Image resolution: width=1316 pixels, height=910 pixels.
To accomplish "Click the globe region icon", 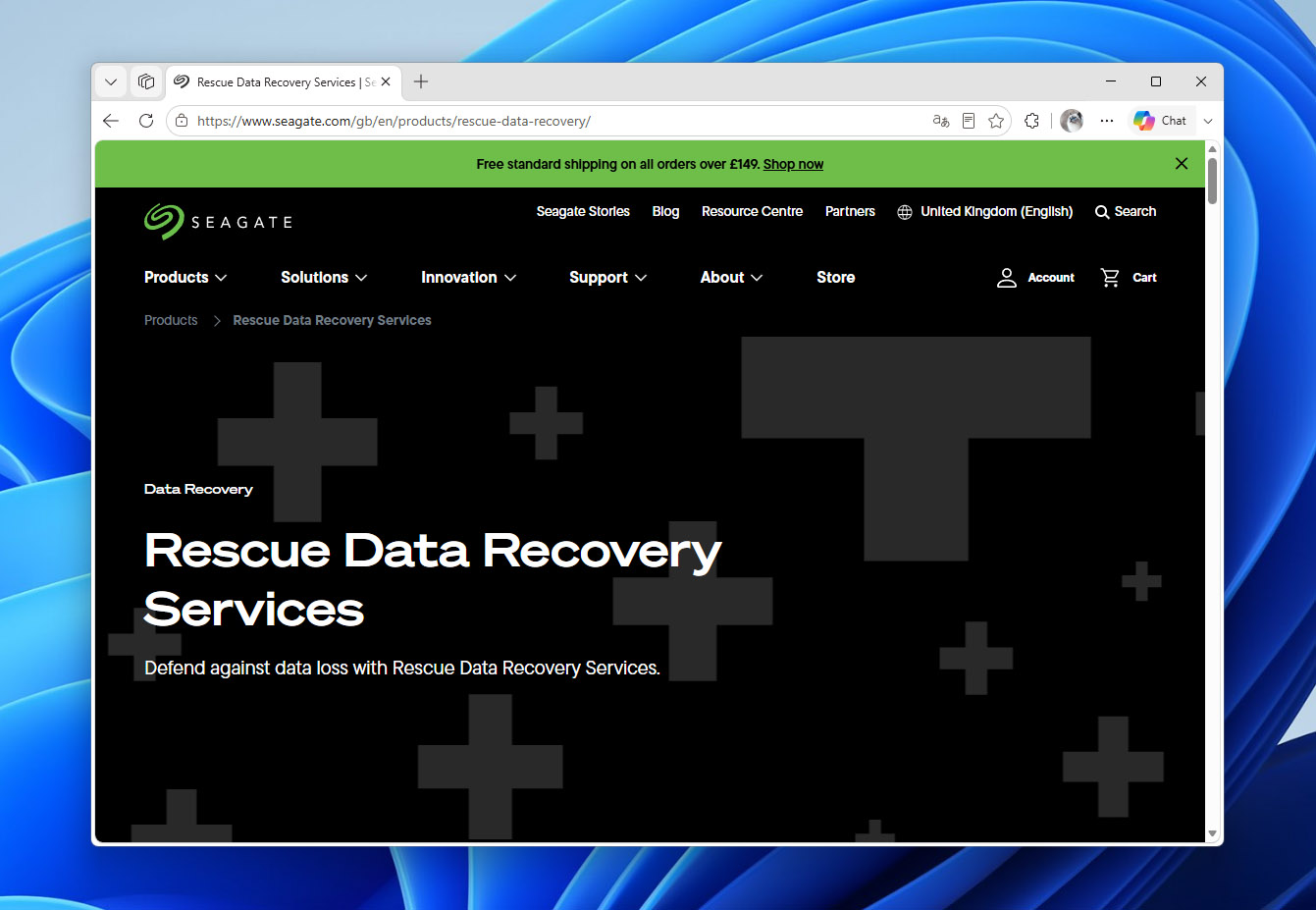I will [x=905, y=212].
